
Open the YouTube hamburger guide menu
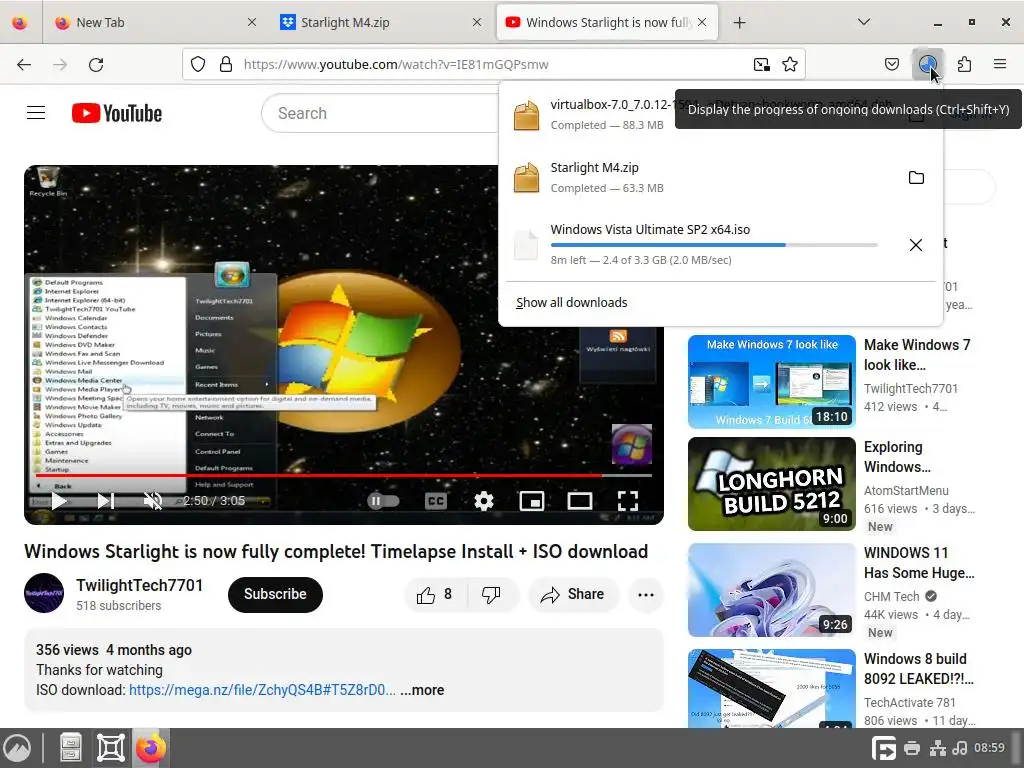point(36,113)
